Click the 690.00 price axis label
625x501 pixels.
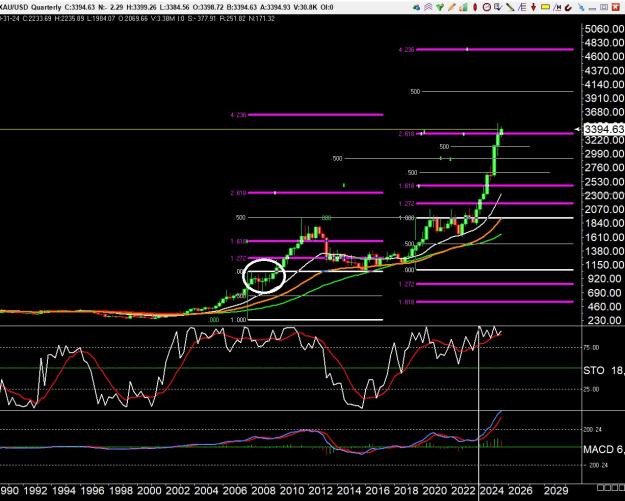(x=606, y=293)
